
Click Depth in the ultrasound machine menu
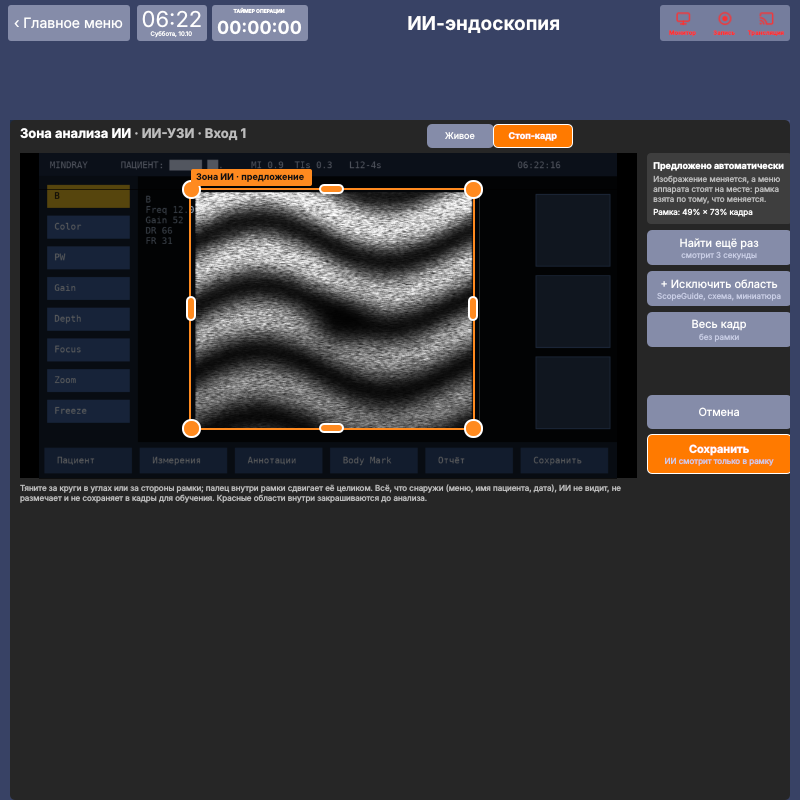(x=88, y=319)
